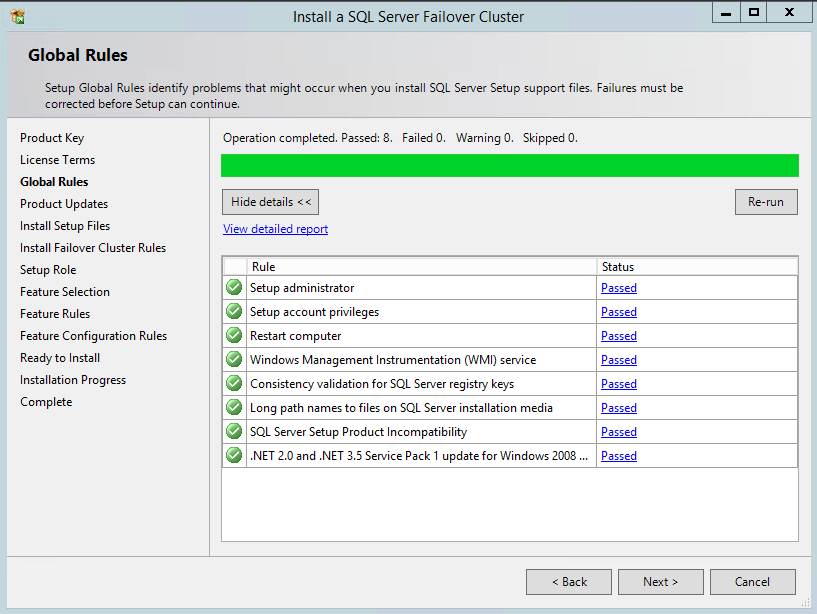
Task: Click green check icon beside Setup administrator
Action: pos(234,288)
